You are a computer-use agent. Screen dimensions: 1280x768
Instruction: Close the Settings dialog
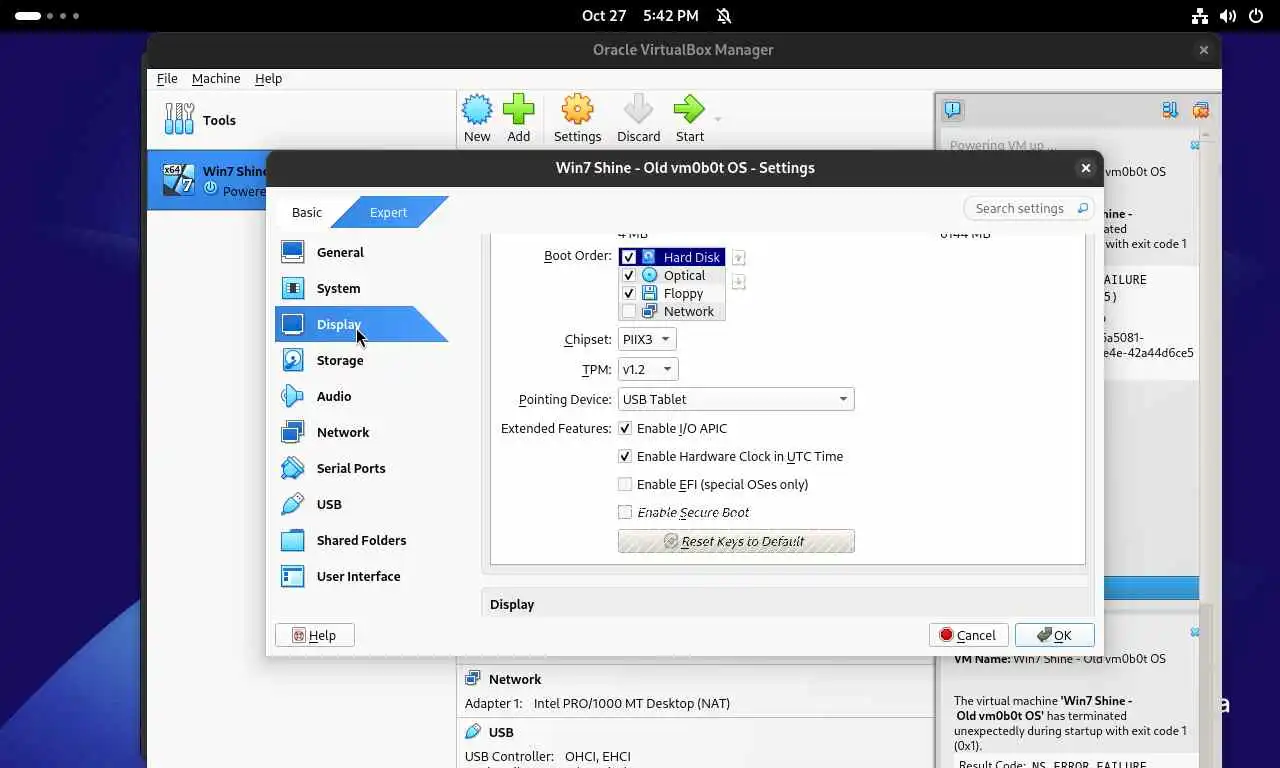(x=1085, y=168)
